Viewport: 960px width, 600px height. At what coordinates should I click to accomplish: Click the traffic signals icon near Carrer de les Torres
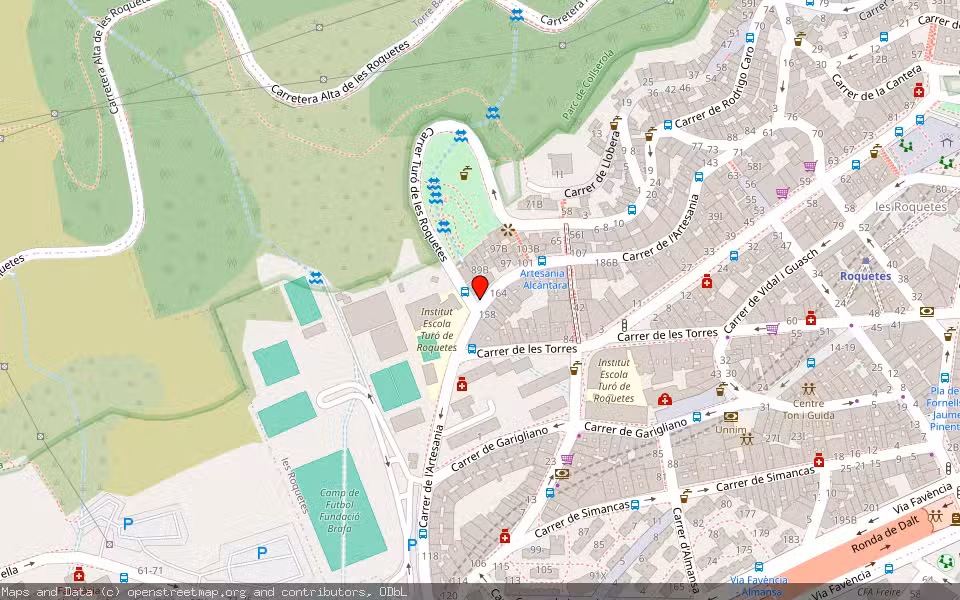tap(626, 323)
